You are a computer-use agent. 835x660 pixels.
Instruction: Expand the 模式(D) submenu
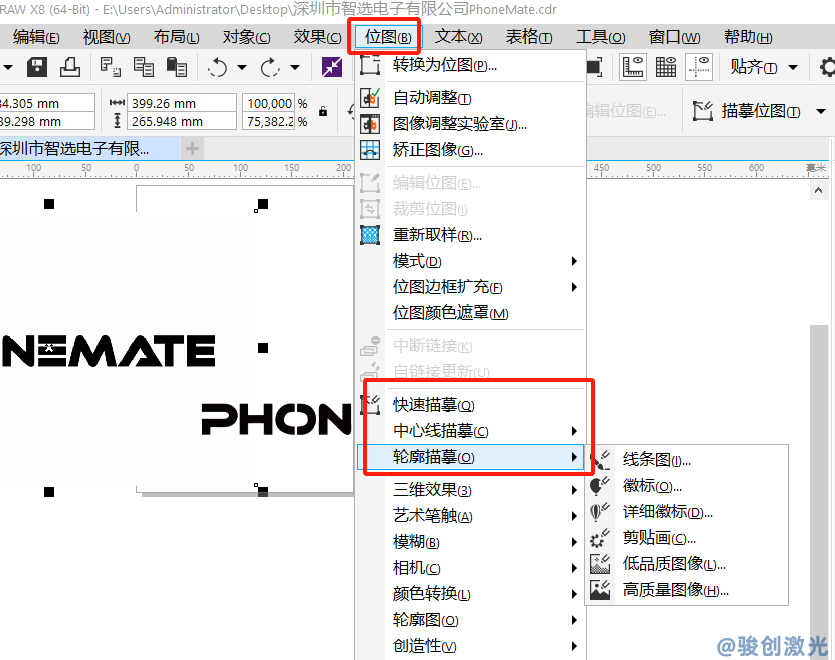470,261
